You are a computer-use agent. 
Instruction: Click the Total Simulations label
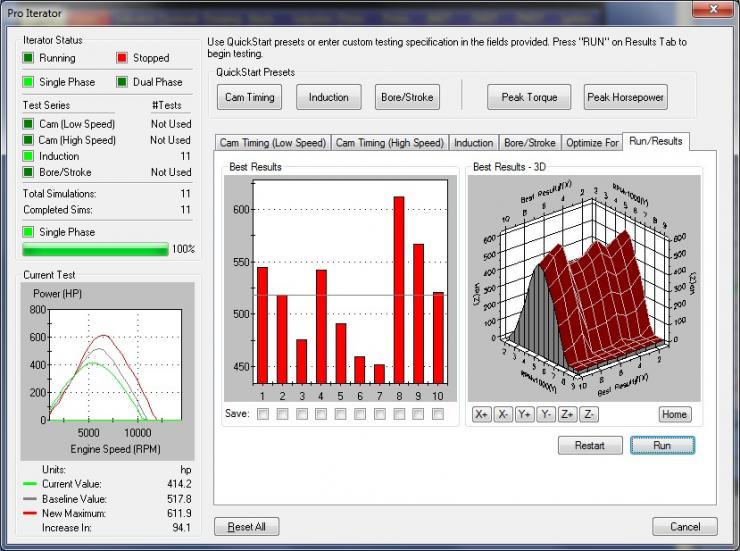(x=59, y=193)
